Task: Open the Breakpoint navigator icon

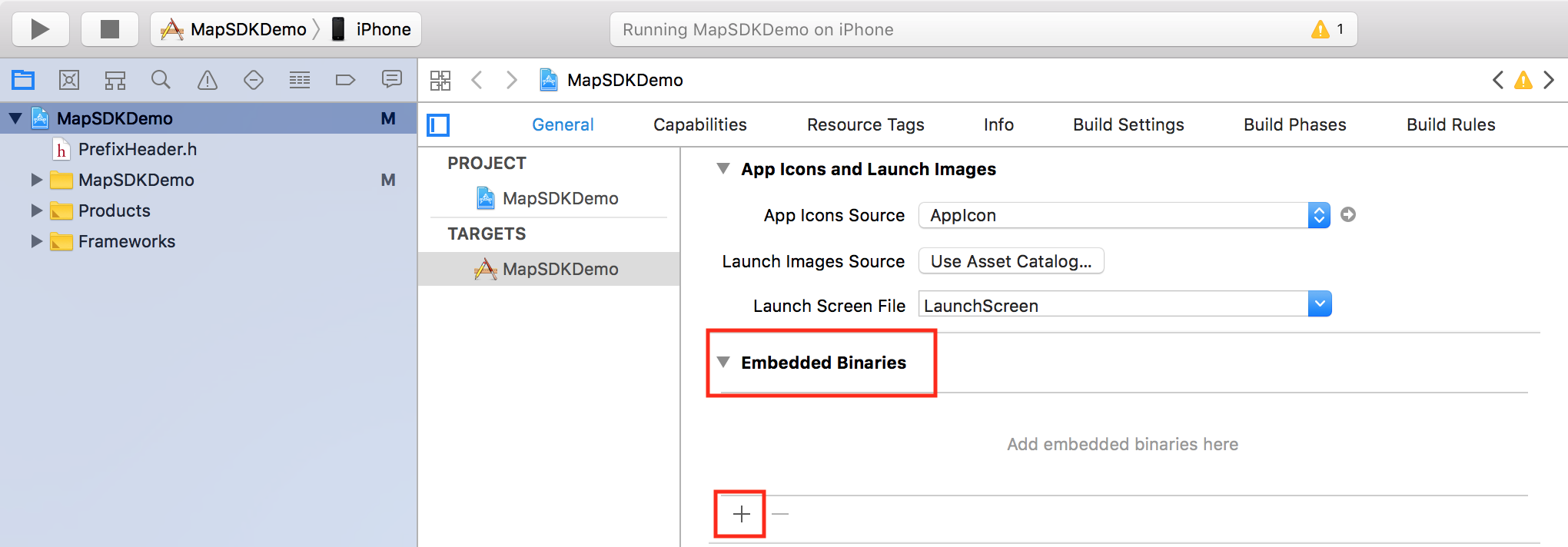Action: pyautogui.click(x=345, y=79)
